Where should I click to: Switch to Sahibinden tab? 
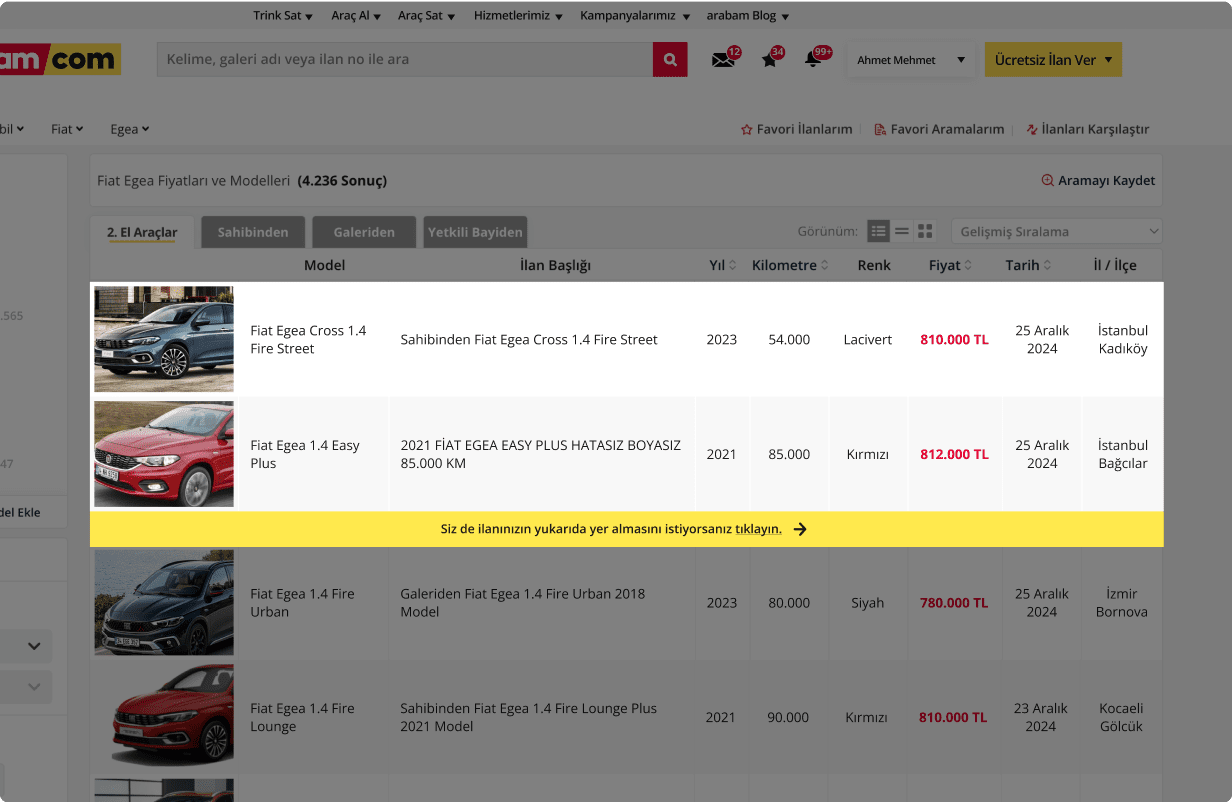[x=253, y=232]
